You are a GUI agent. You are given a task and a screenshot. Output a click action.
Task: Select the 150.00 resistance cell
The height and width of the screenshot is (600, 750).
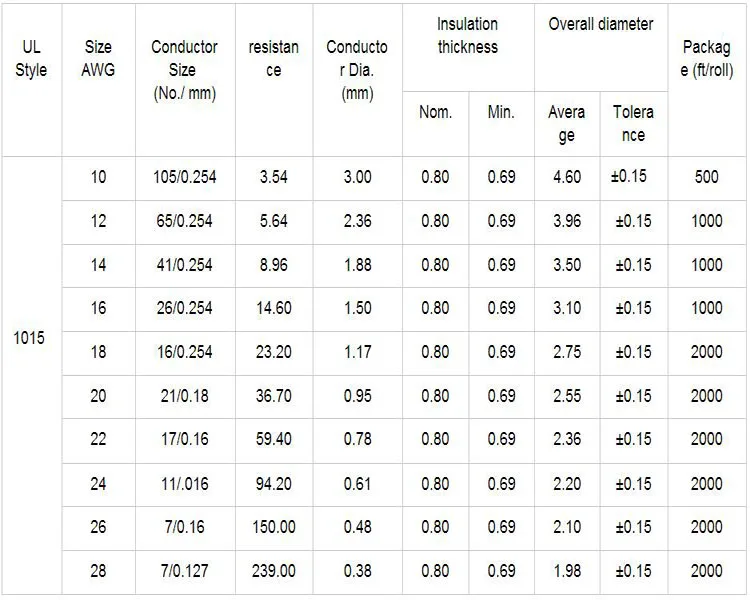tap(273, 527)
